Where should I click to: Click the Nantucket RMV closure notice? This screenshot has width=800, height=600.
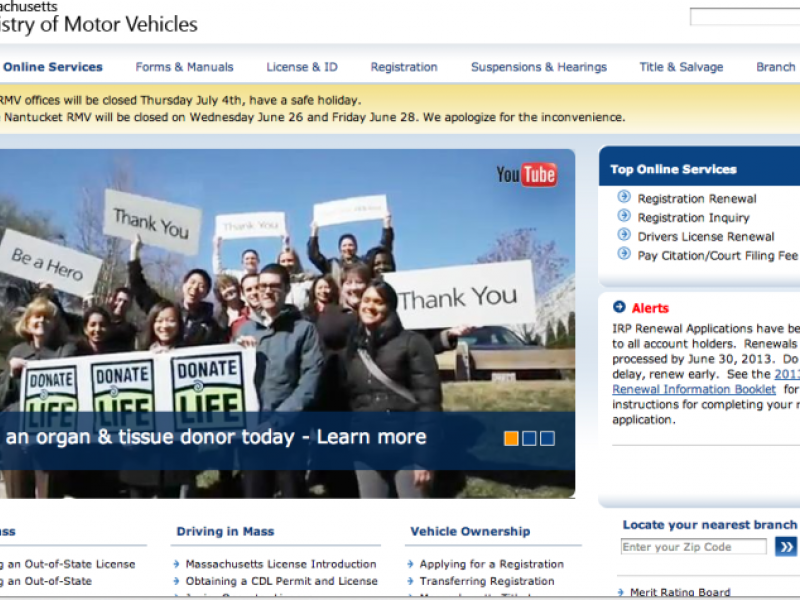pyautogui.click(x=314, y=117)
